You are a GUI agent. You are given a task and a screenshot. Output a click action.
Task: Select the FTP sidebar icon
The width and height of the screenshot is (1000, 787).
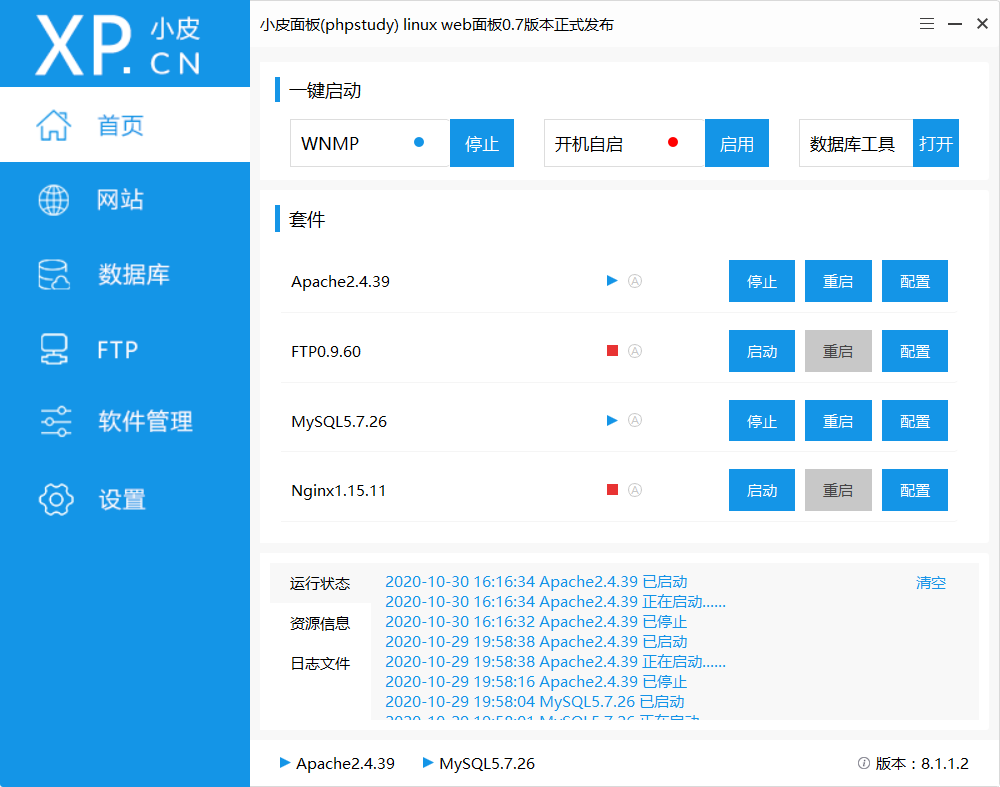(x=54, y=348)
